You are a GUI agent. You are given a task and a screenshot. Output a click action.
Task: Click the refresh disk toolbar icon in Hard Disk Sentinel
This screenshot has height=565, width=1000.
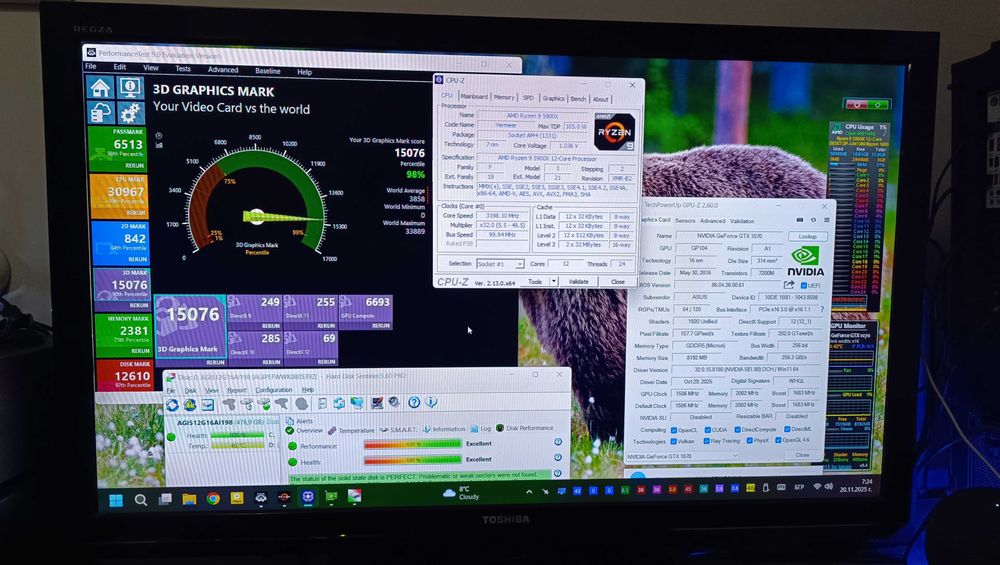[x=172, y=404]
